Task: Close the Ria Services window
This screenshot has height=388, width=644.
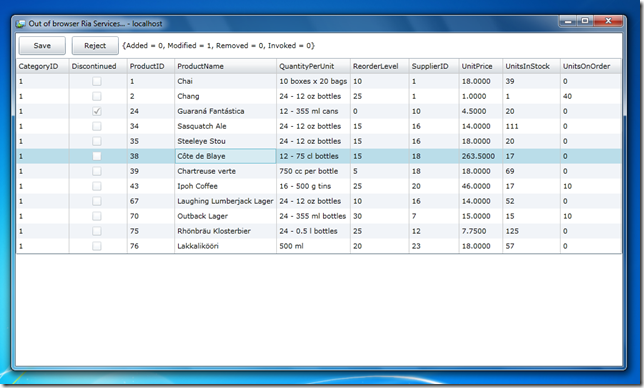Action: (x=609, y=21)
